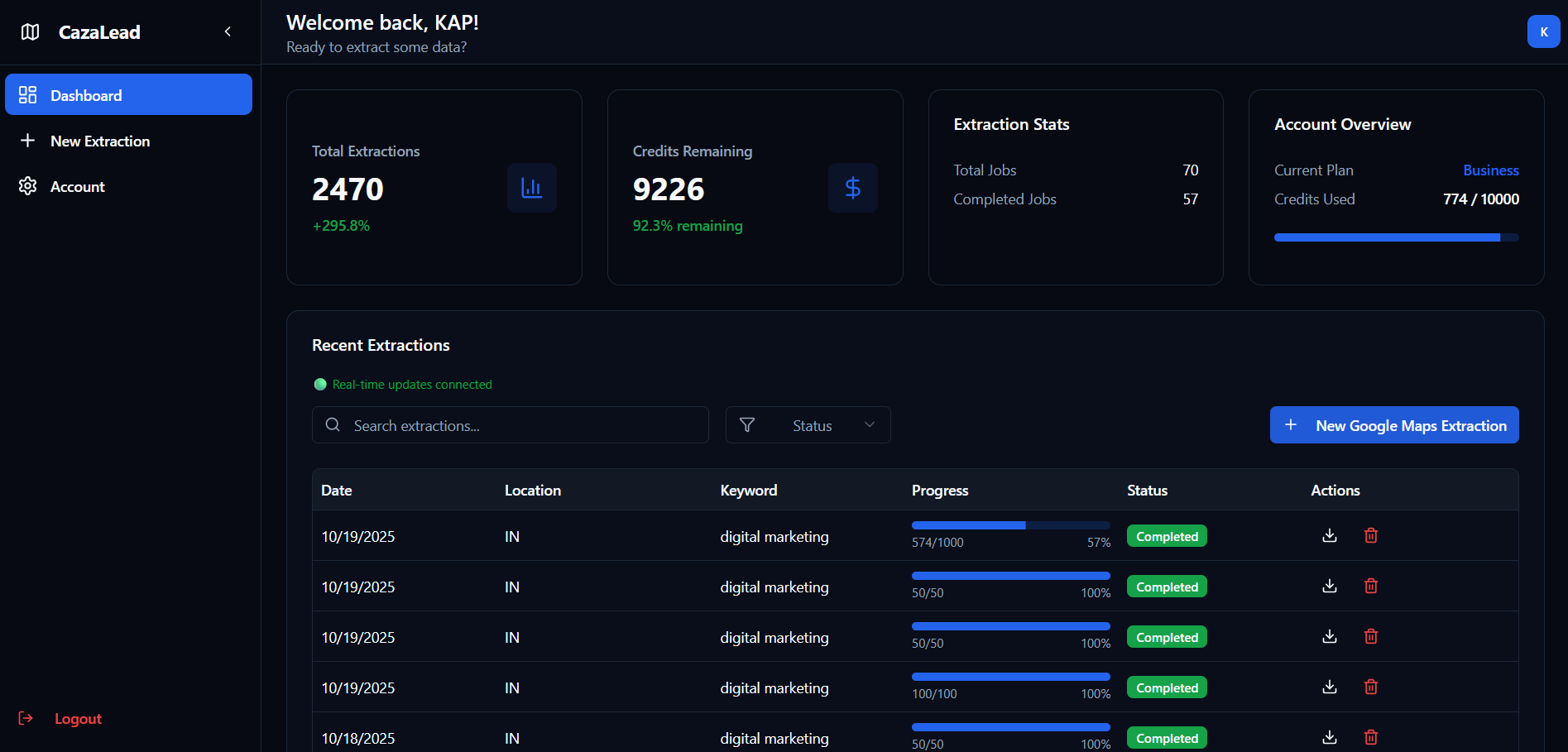Focus the Search extractions input field
The width and height of the screenshot is (1568, 752).
(x=521, y=425)
